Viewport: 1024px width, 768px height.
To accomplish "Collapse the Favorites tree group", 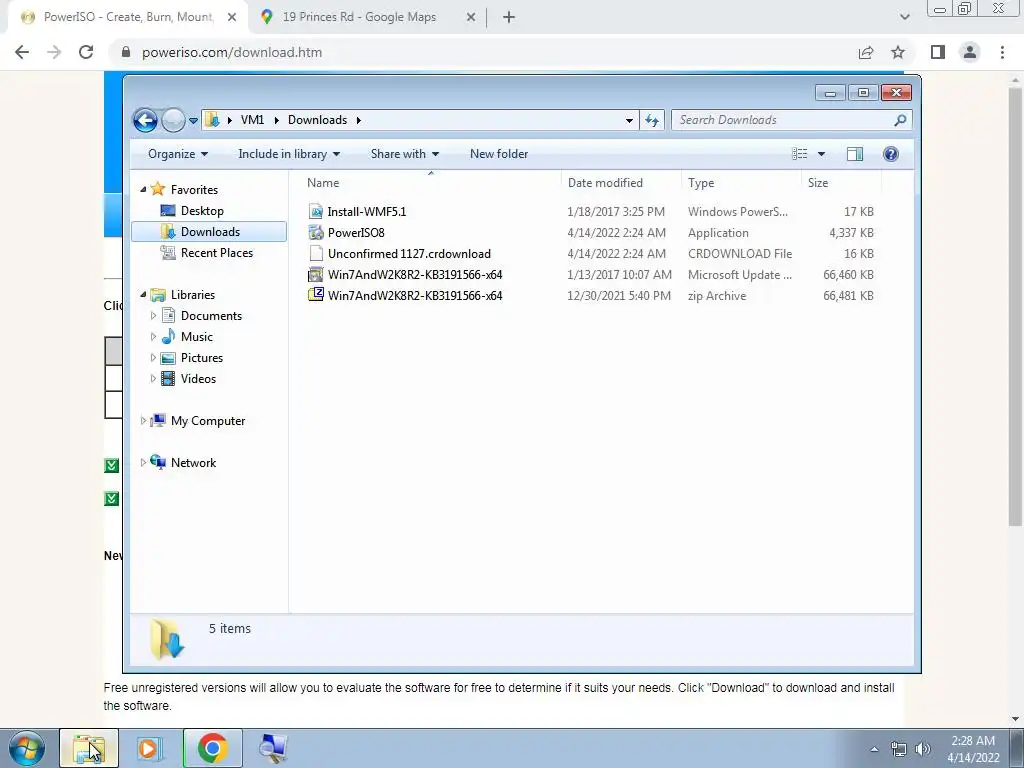I will click(x=144, y=189).
